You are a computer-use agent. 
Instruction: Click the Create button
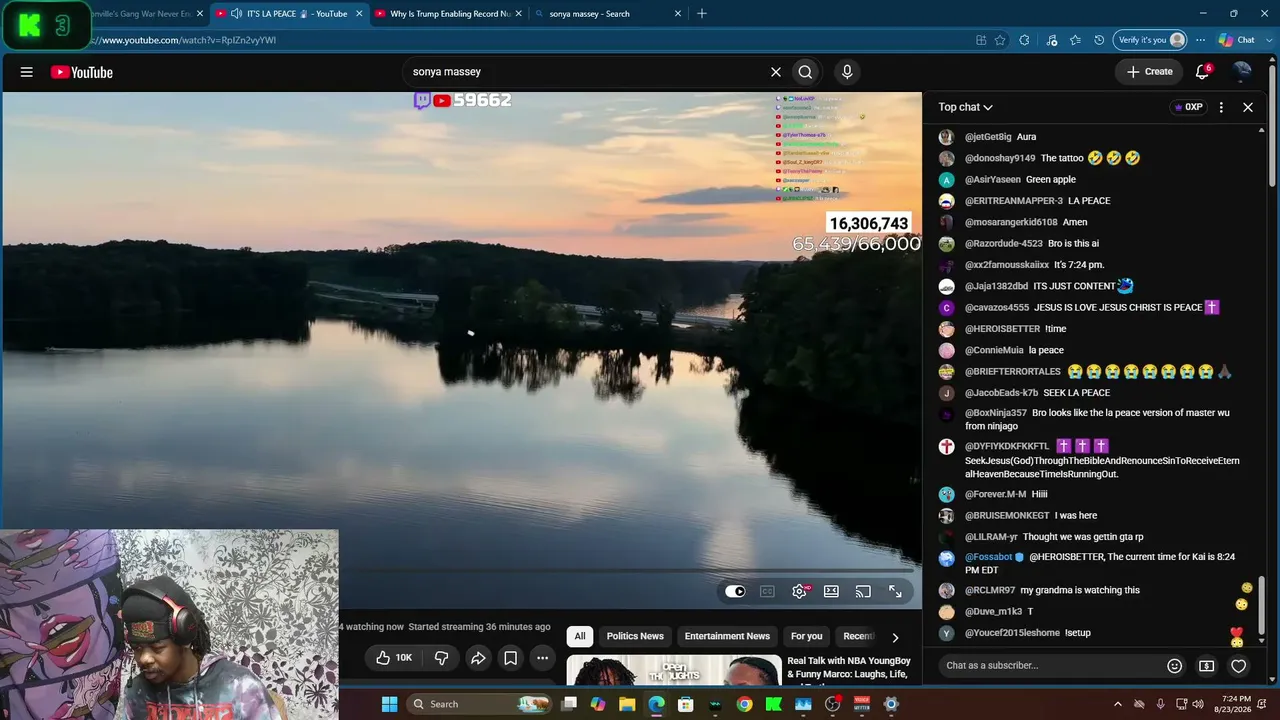(1149, 72)
